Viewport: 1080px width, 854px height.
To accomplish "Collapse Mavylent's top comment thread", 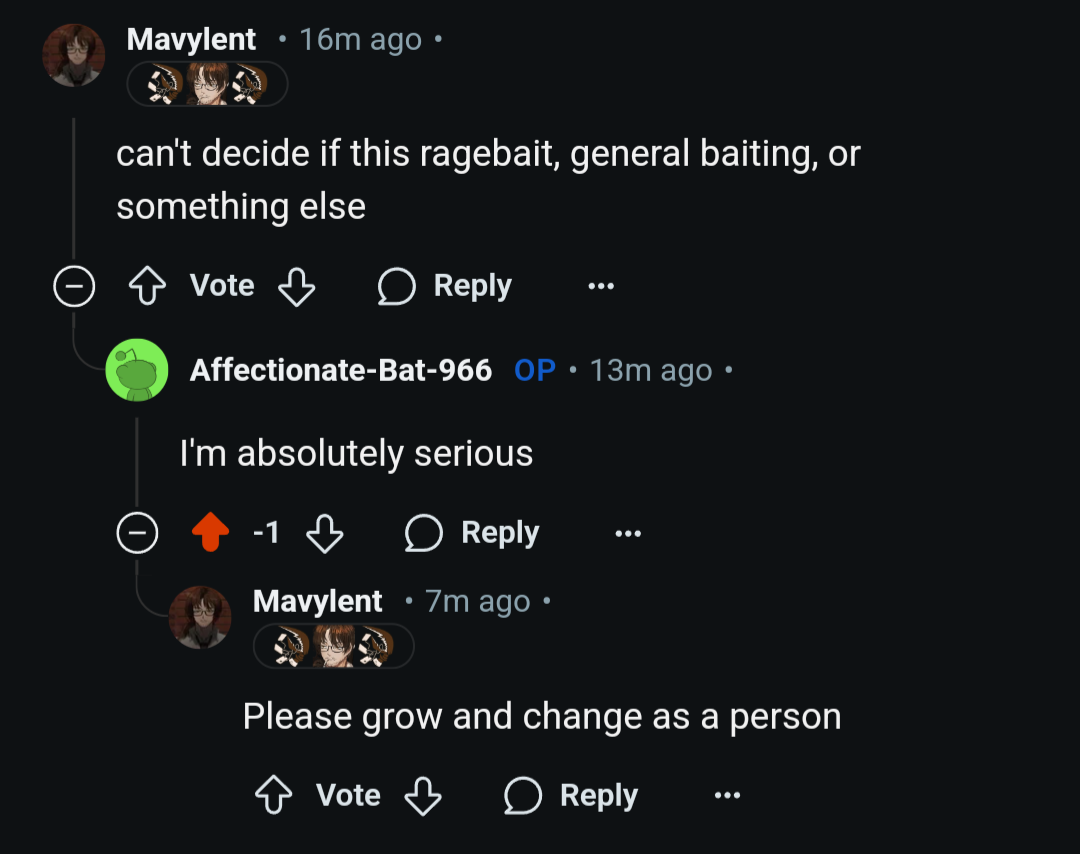I will click(x=73, y=287).
